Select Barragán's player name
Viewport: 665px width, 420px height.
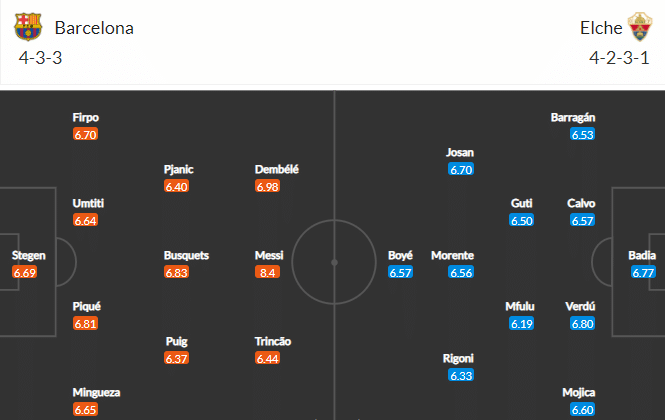573,118
